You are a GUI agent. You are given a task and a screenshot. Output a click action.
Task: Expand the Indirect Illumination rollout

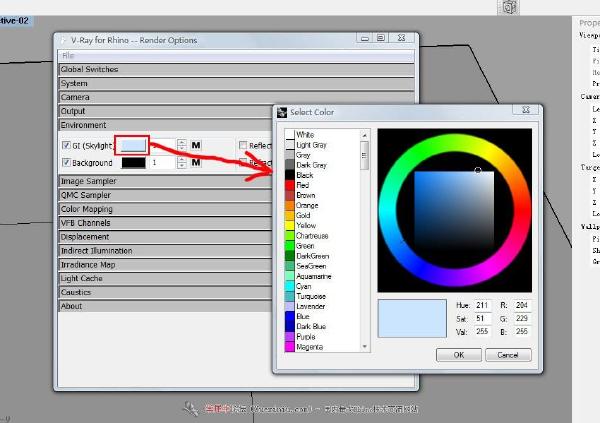click(165, 251)
